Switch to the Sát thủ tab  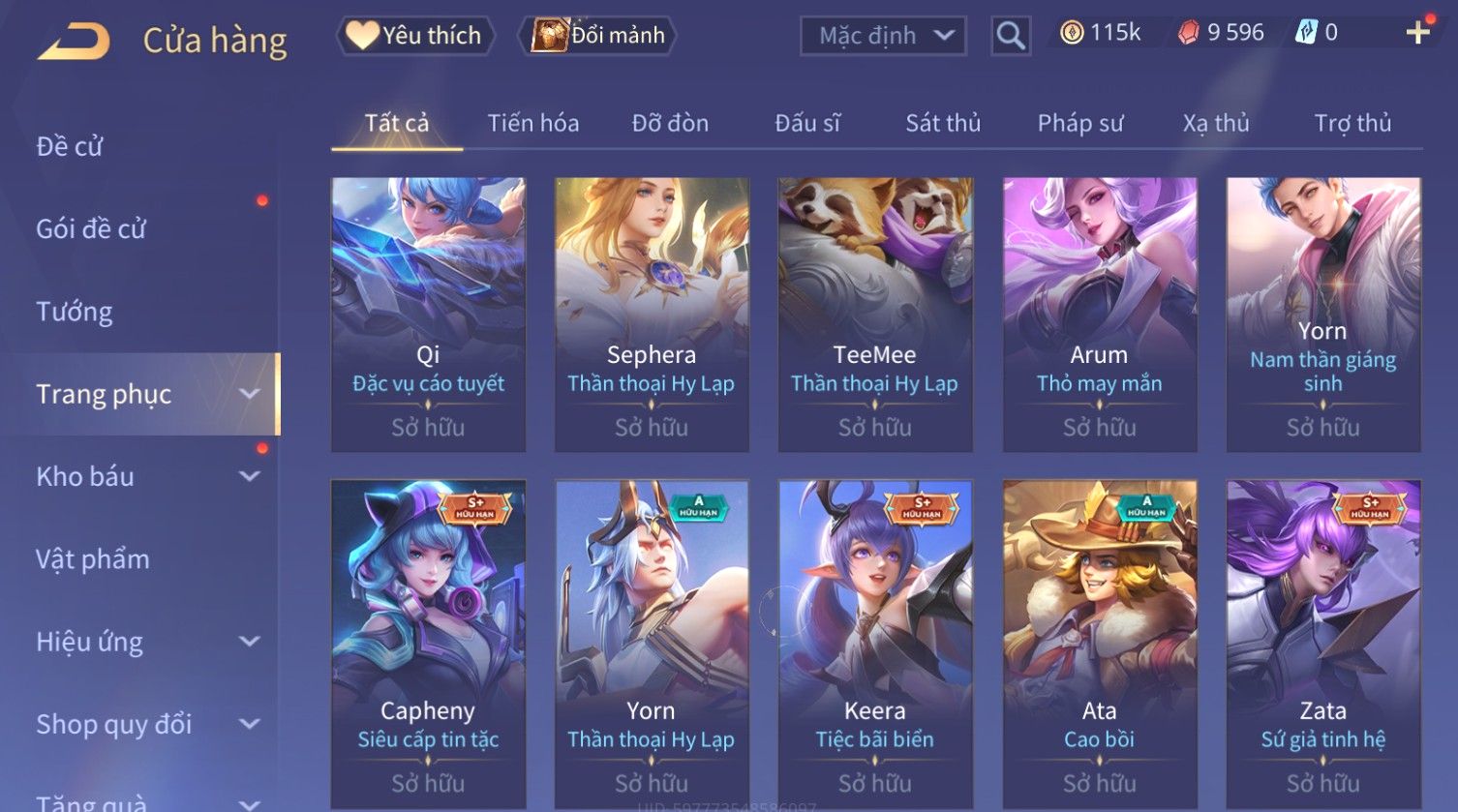coord(943,123)
